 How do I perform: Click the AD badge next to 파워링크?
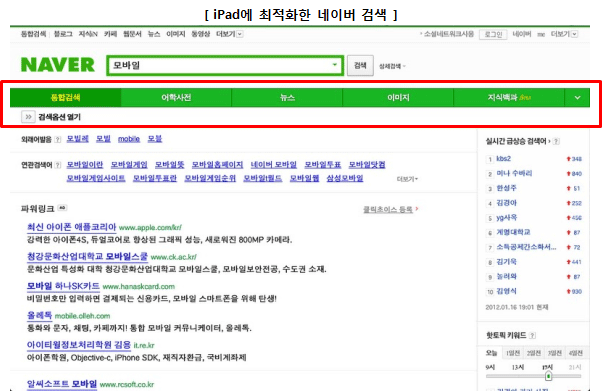[62, 208]
